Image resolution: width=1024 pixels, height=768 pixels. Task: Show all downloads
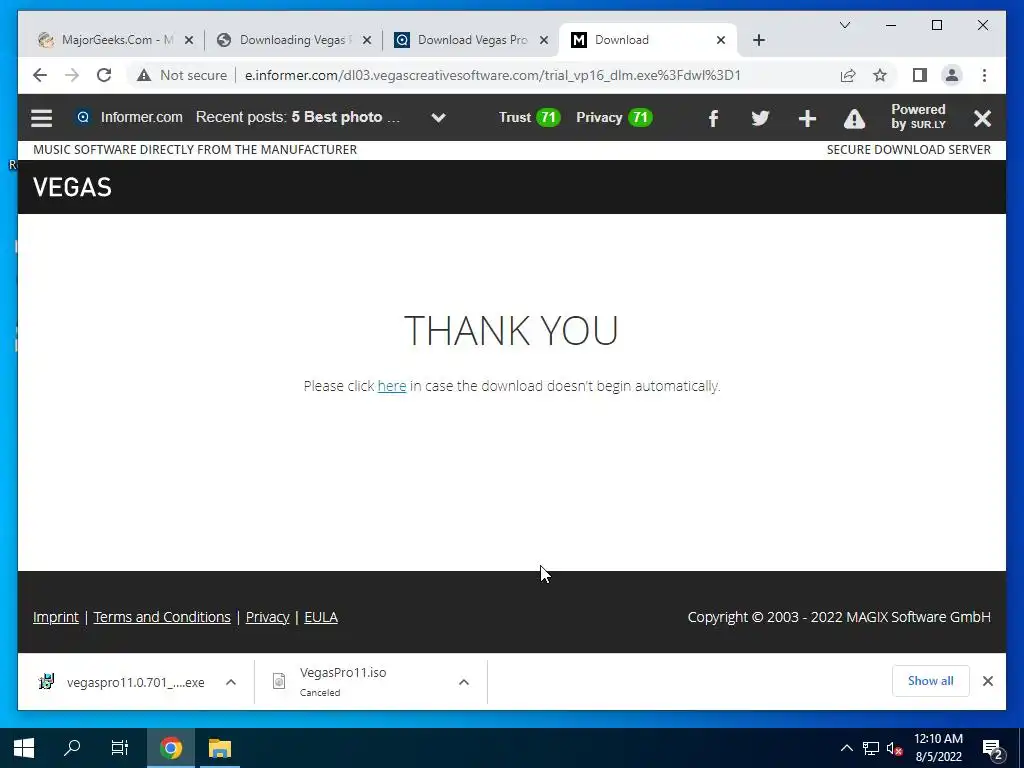931,681
